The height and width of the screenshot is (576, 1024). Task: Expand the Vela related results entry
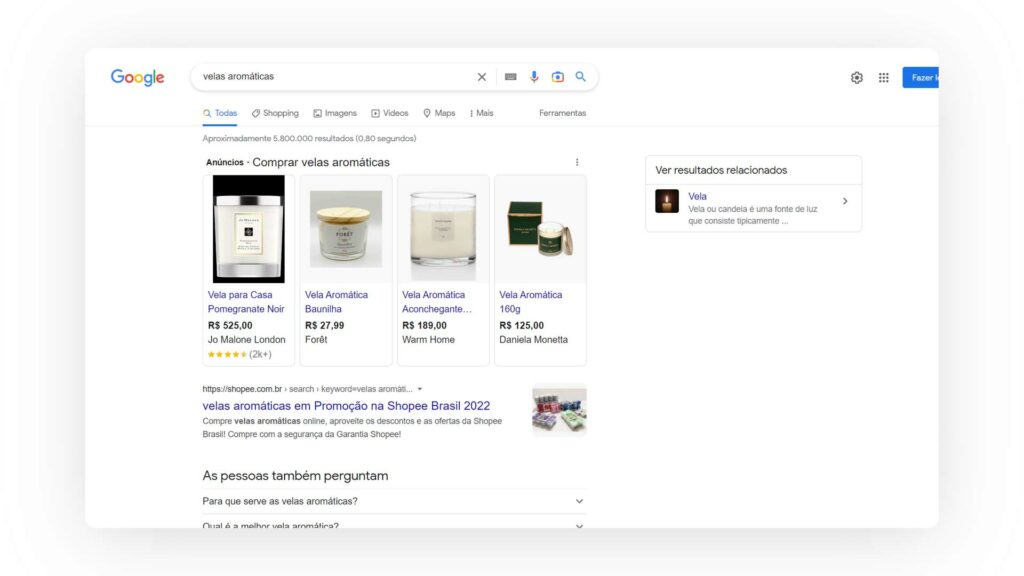(x=845, y=201)
